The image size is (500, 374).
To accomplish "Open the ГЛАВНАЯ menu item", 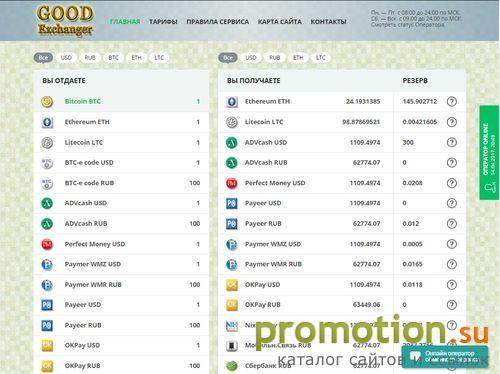I will coord(125,22).
